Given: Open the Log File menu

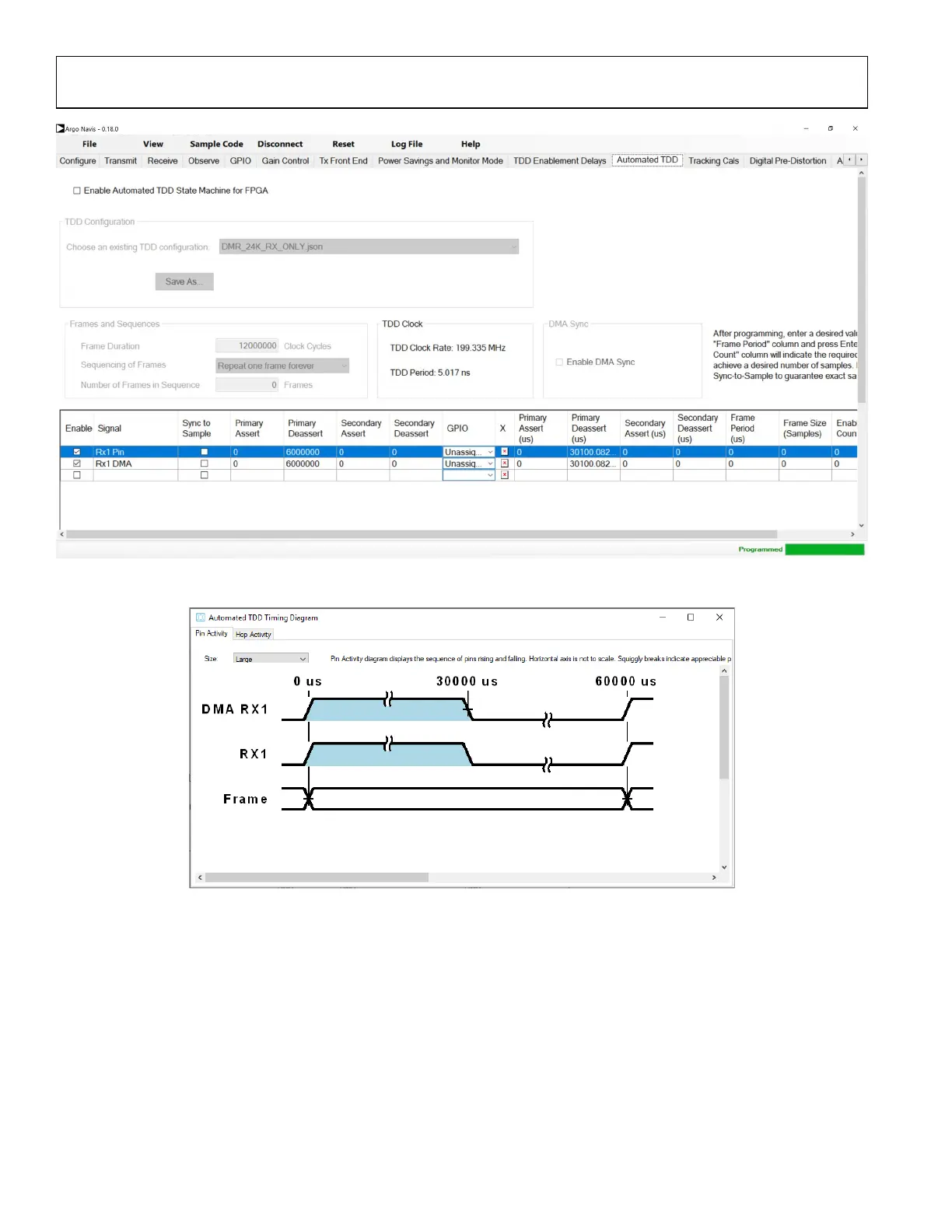Looking at the screenshot, I should click(407, 144).
